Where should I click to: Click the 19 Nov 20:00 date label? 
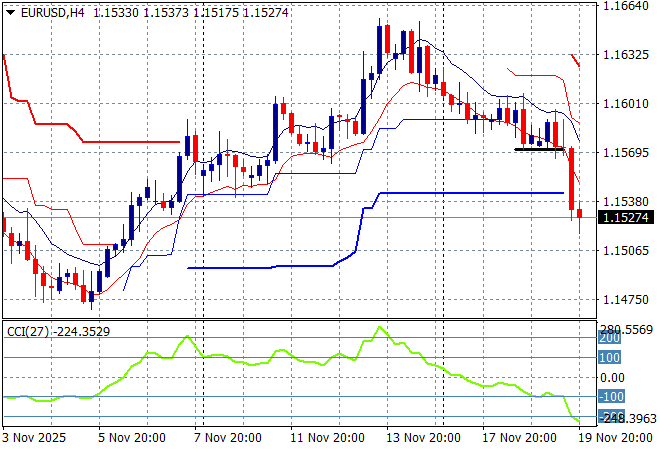click(619, 438)
